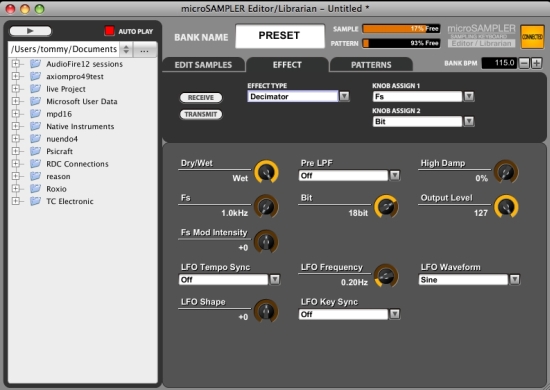This screenshot has width=550, height=390.
Task: Select the Microsoft User Data folder icon
Action: point(35,101)
